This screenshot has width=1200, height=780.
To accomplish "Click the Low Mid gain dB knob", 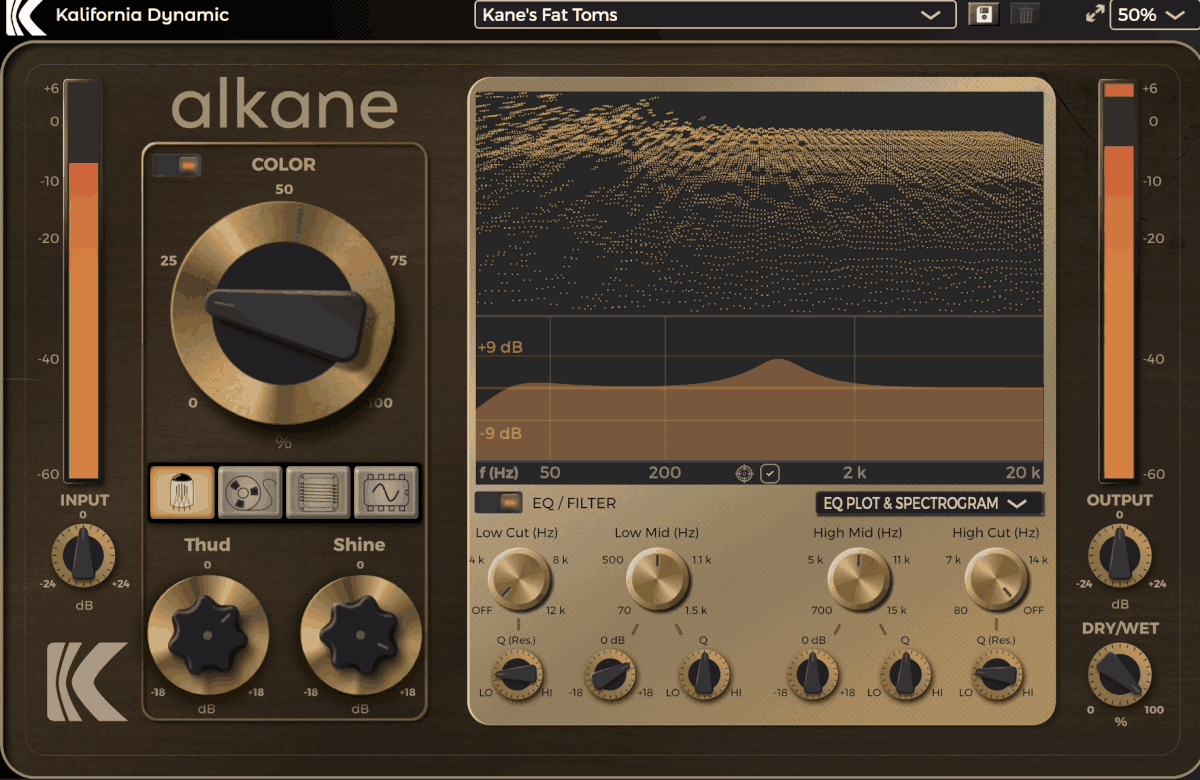I will tap(611, 675).
